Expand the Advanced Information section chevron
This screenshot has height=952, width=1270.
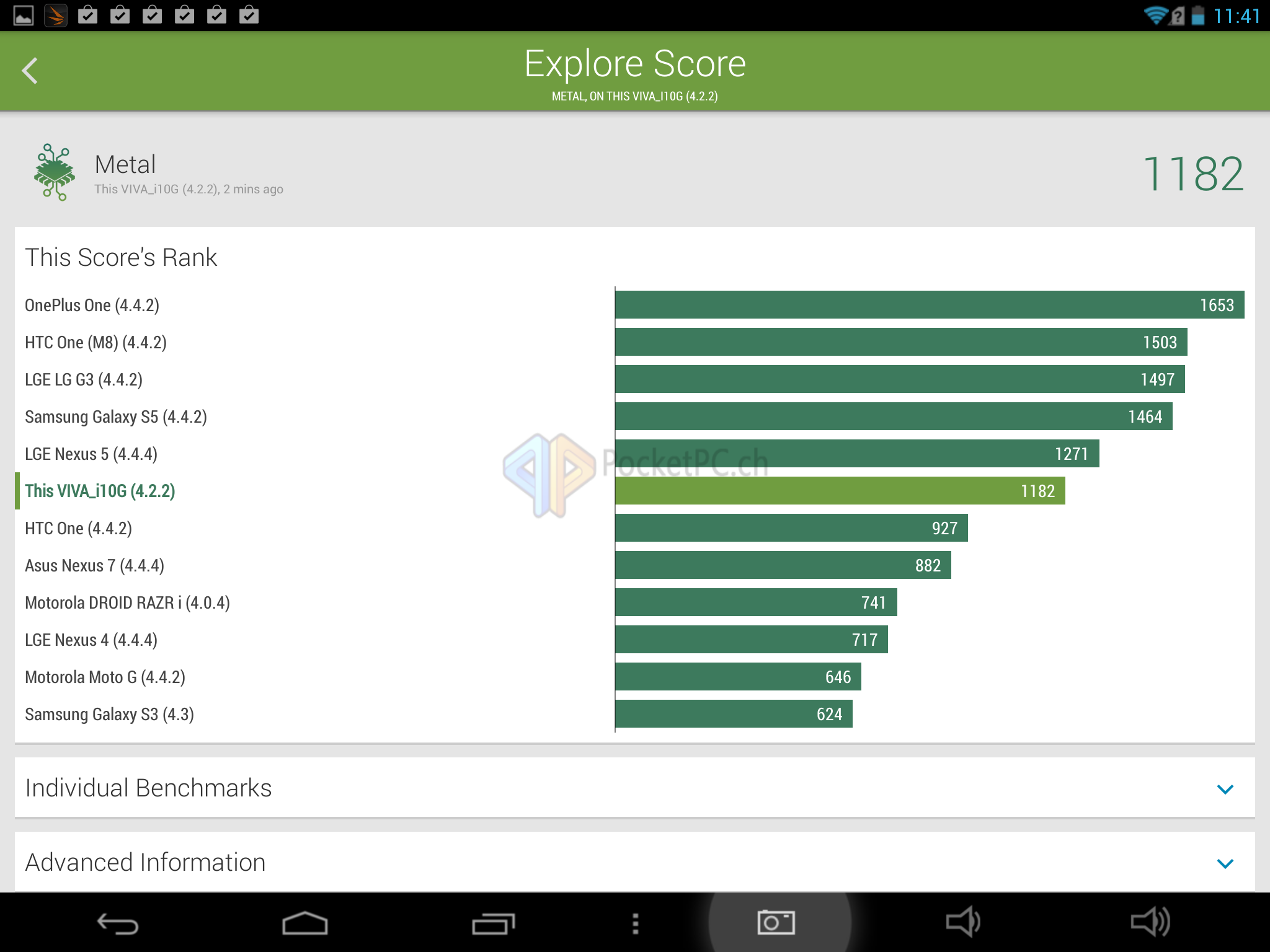1225,863
